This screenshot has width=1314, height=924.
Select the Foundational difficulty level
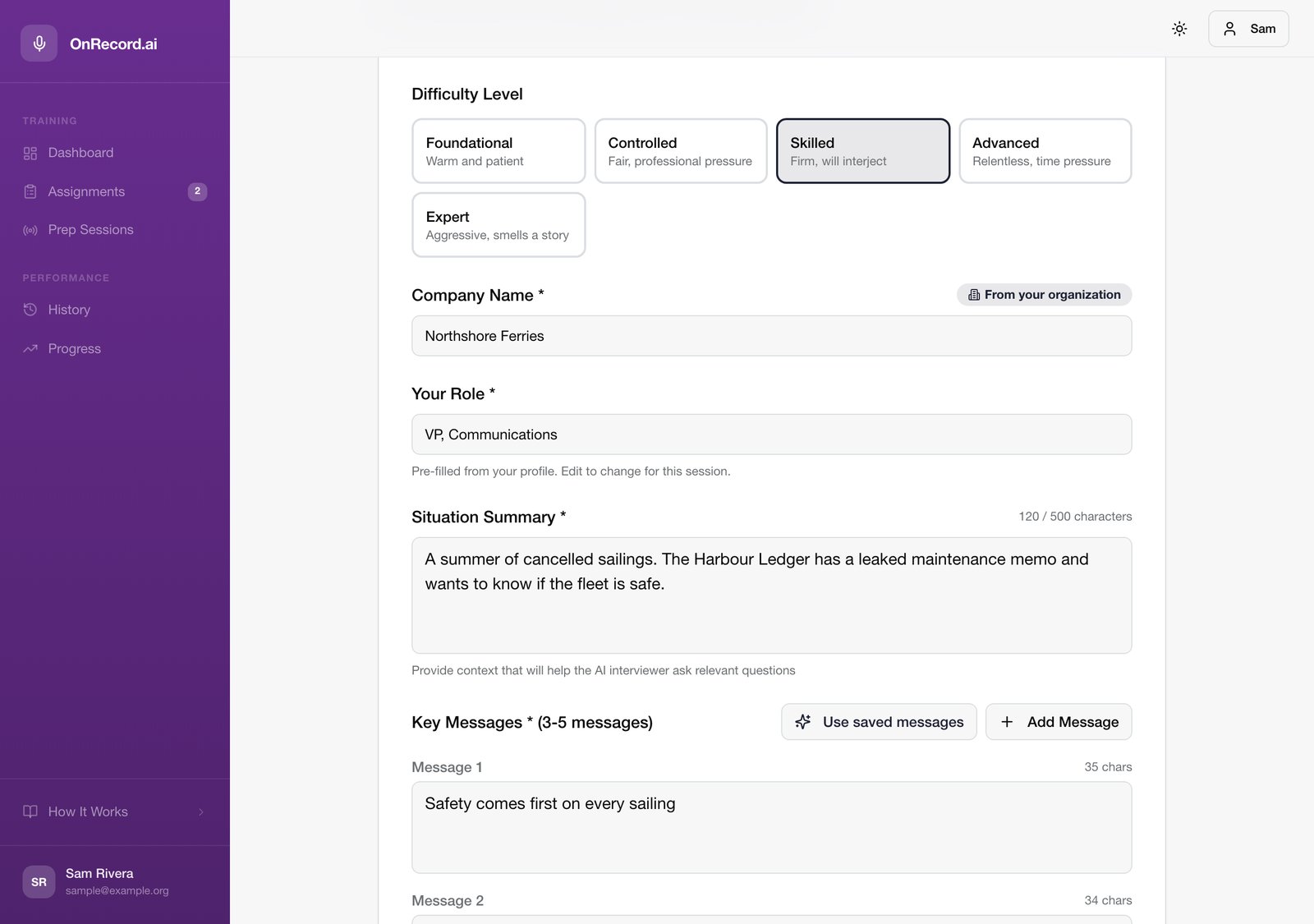498,151
